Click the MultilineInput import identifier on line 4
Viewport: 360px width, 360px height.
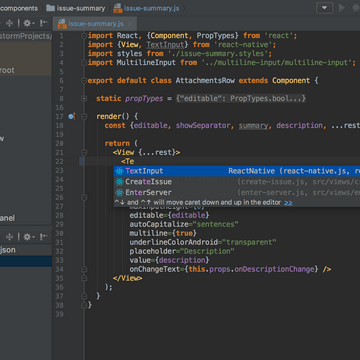point(146,63)
